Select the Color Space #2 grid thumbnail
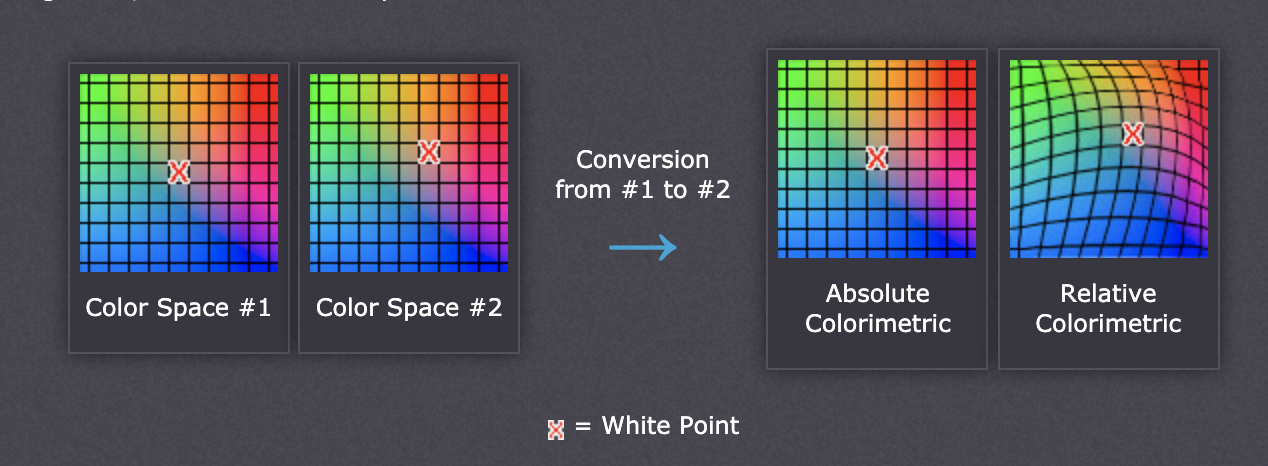1268x466 pixels. point(409,172)
